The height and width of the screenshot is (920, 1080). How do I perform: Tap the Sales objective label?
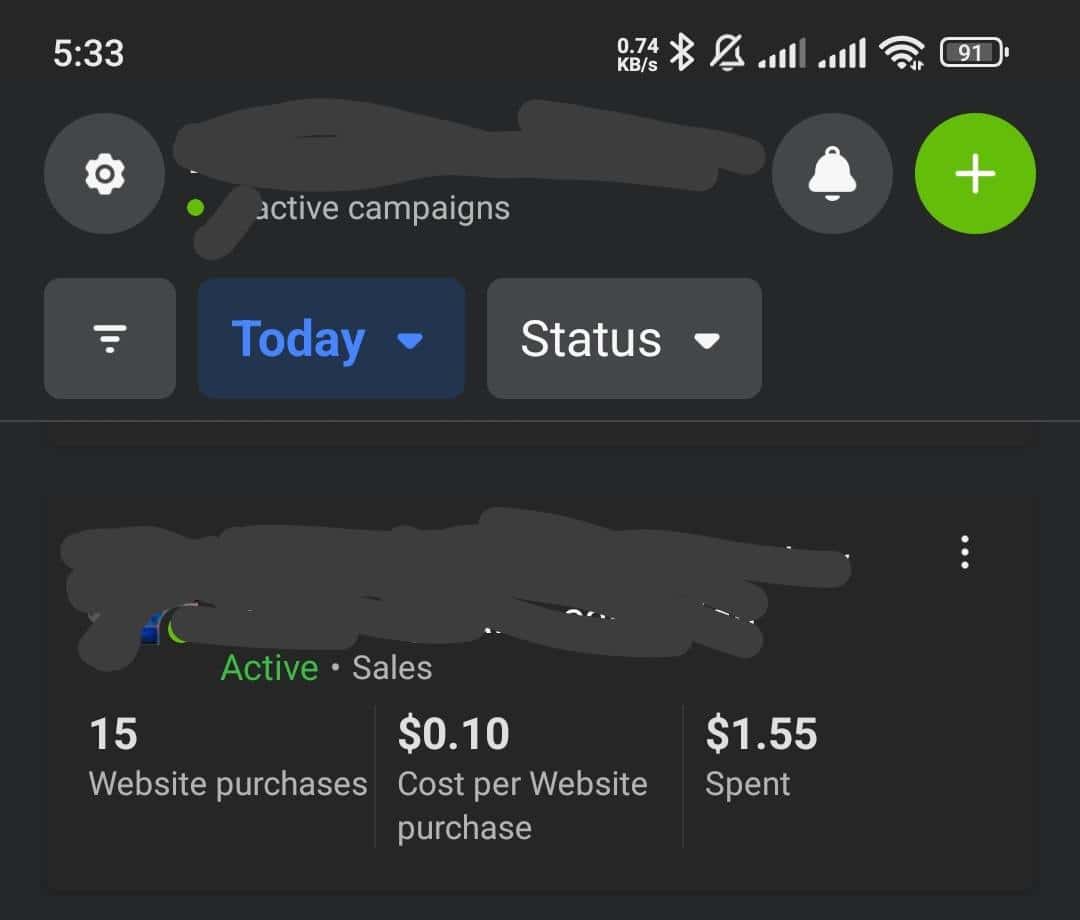click(392, 668)
